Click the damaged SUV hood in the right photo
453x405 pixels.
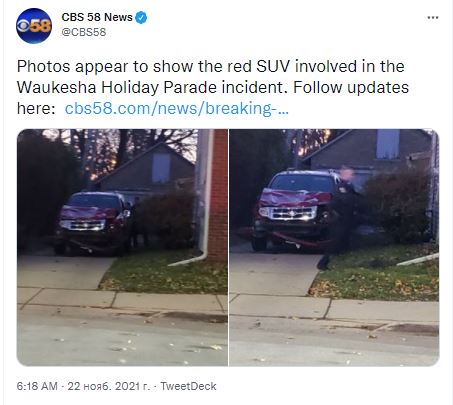293,198
